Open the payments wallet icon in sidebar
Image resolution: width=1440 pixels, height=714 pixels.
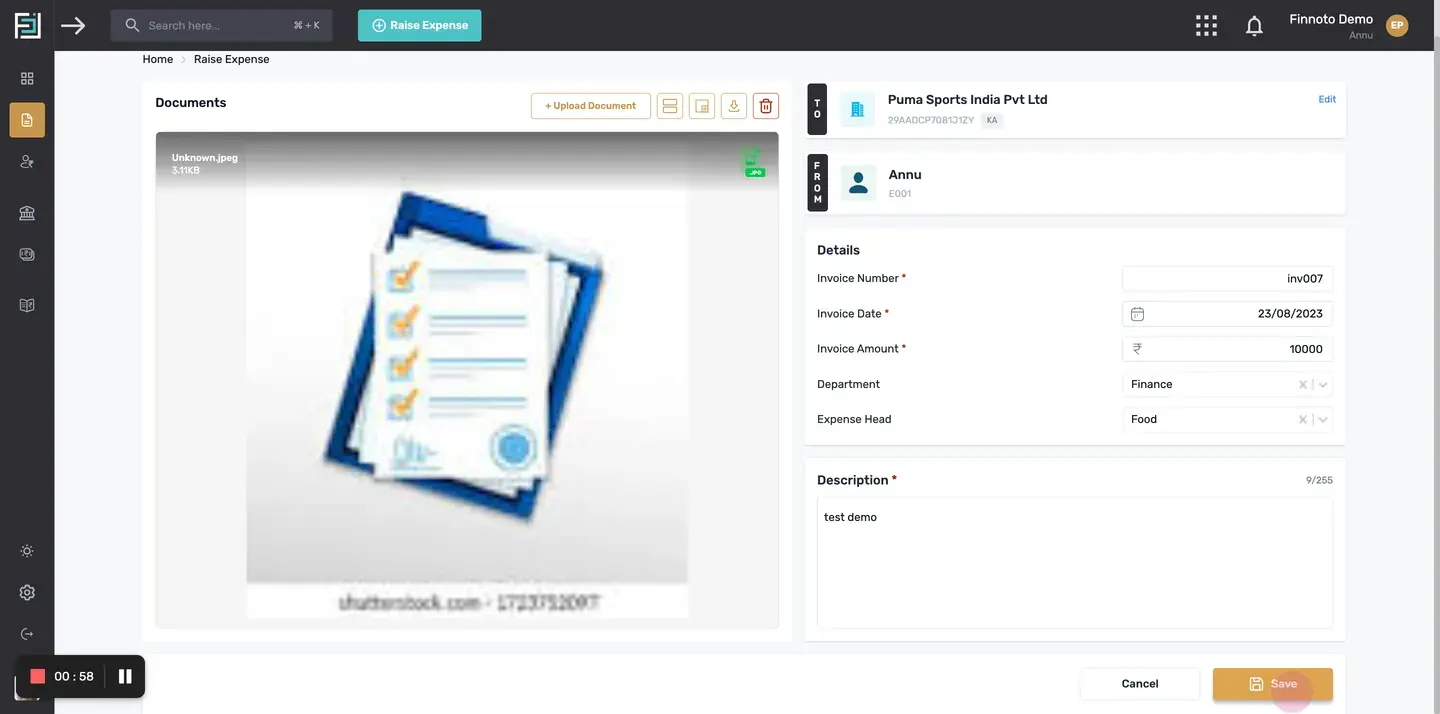(x=27, y=255)
